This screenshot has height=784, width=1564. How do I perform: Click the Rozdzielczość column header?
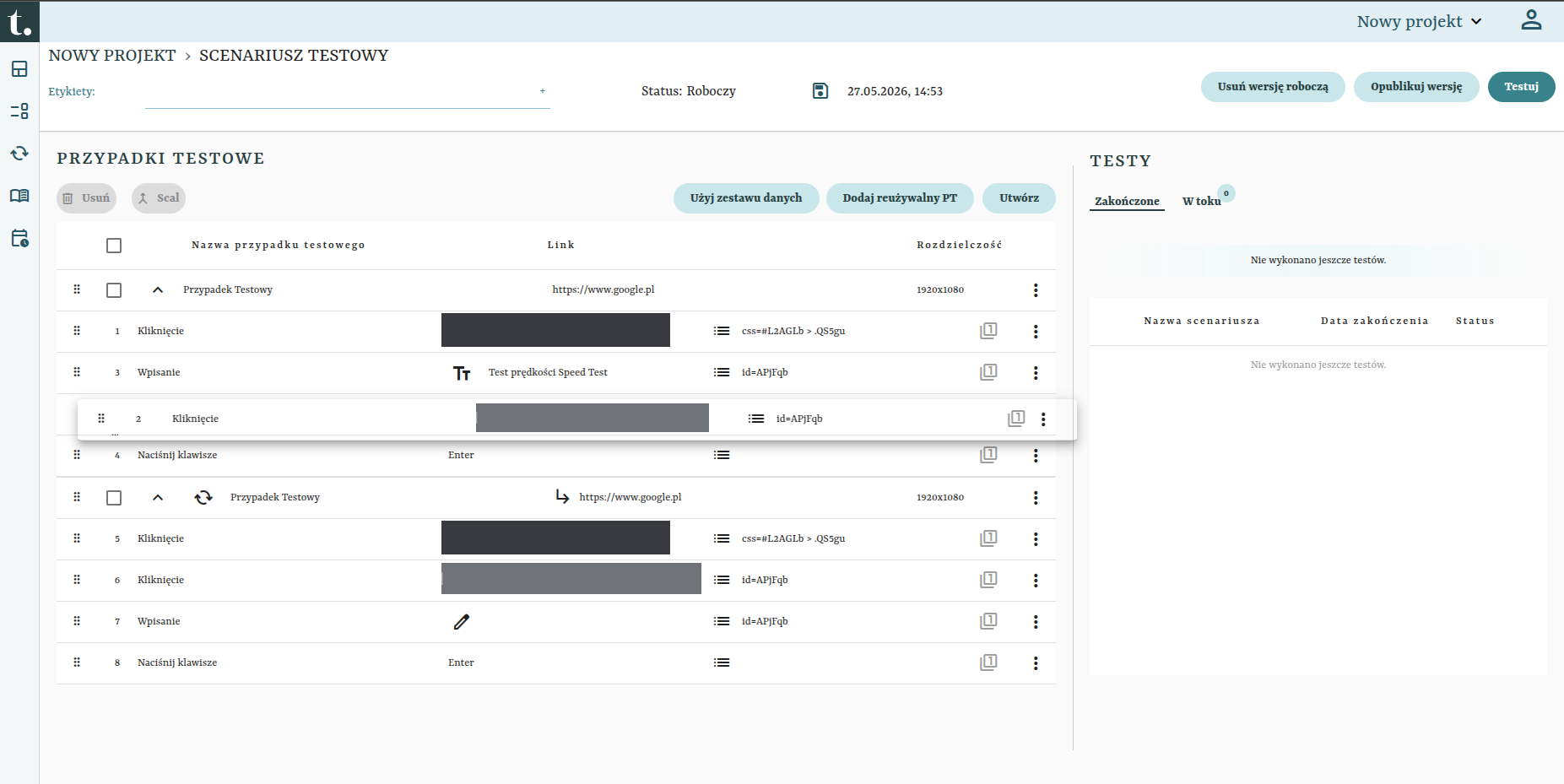[959, 246]
